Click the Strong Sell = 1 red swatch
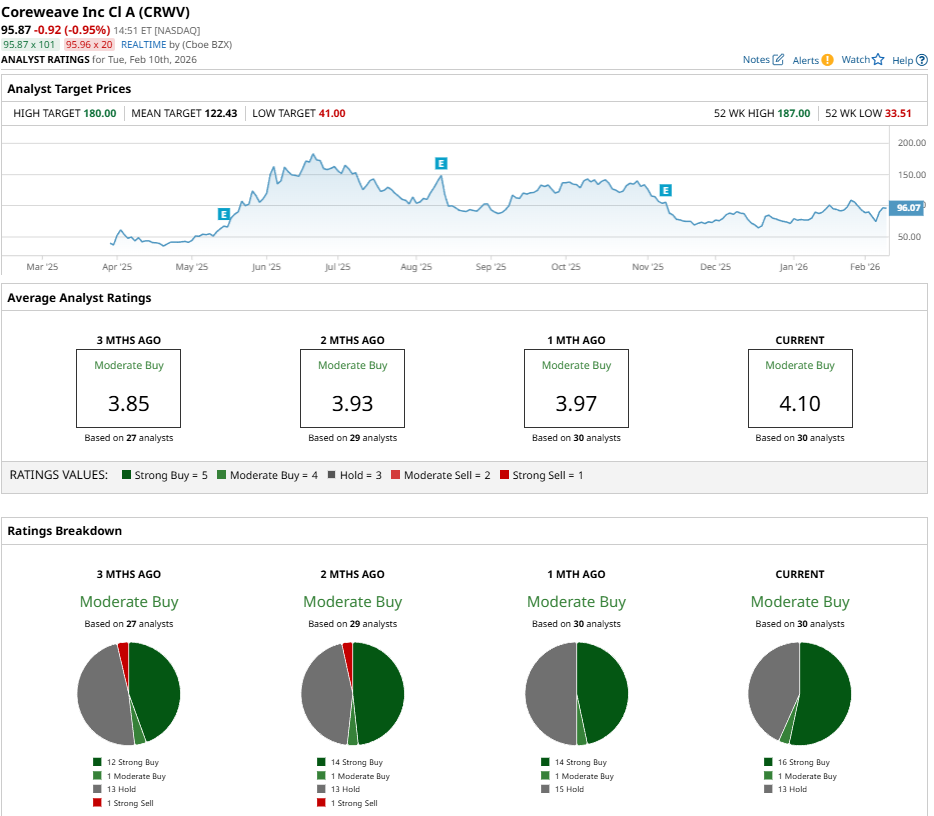934x816 pixels. pos(504,475)
